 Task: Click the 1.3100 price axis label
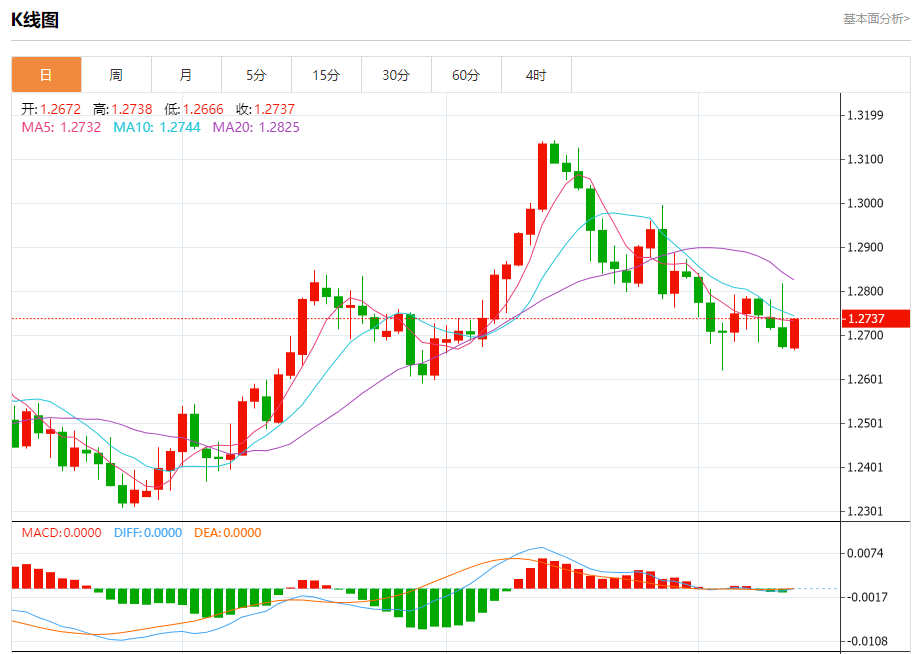coord(865,159)
